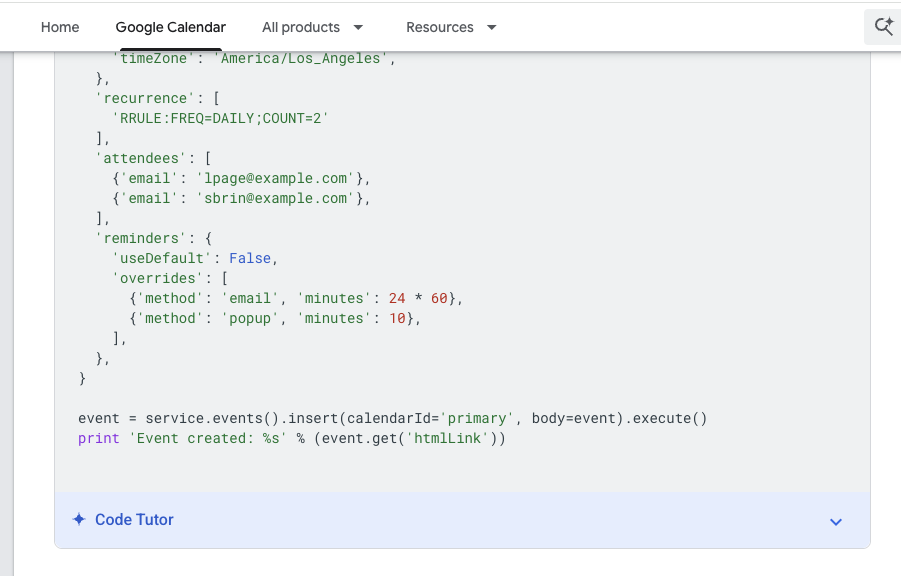The height and width of the screenshot is (576, 901).
Task: Click the Code Tutor label text
Action: pyautogui.click(x=134, y=520)
